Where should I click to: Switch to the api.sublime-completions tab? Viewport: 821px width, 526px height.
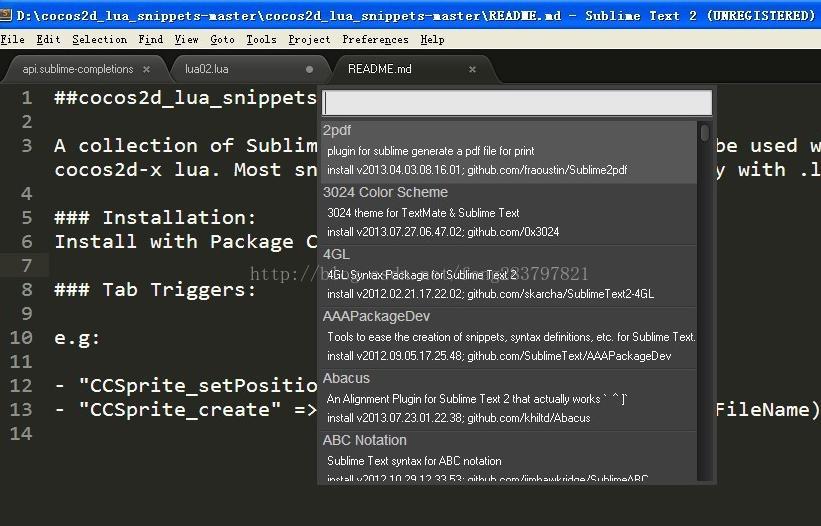click(x=77, y=69)
